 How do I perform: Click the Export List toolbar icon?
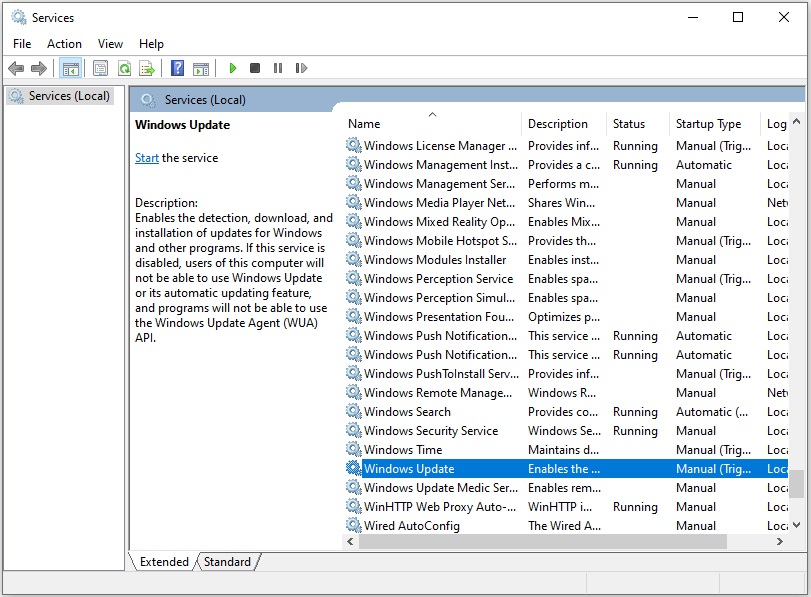147,68
